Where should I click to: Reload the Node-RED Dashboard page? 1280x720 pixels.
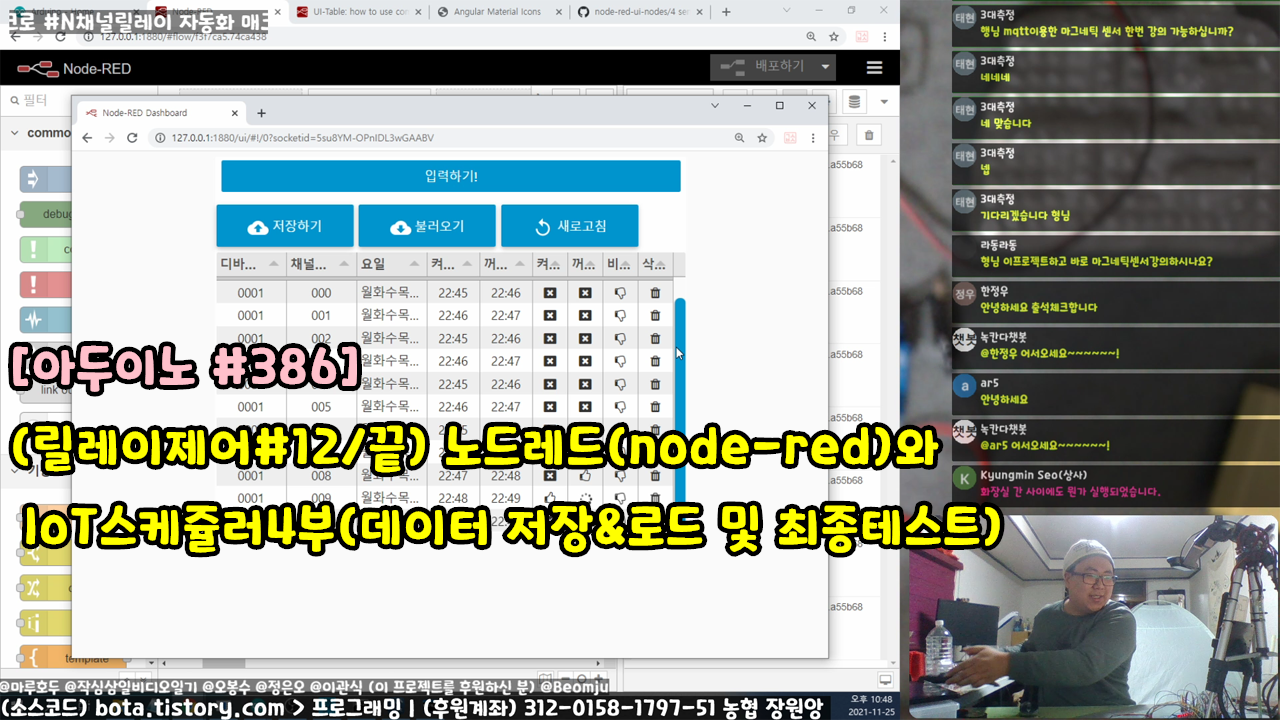pyautogui.click(x=132, y=138)
